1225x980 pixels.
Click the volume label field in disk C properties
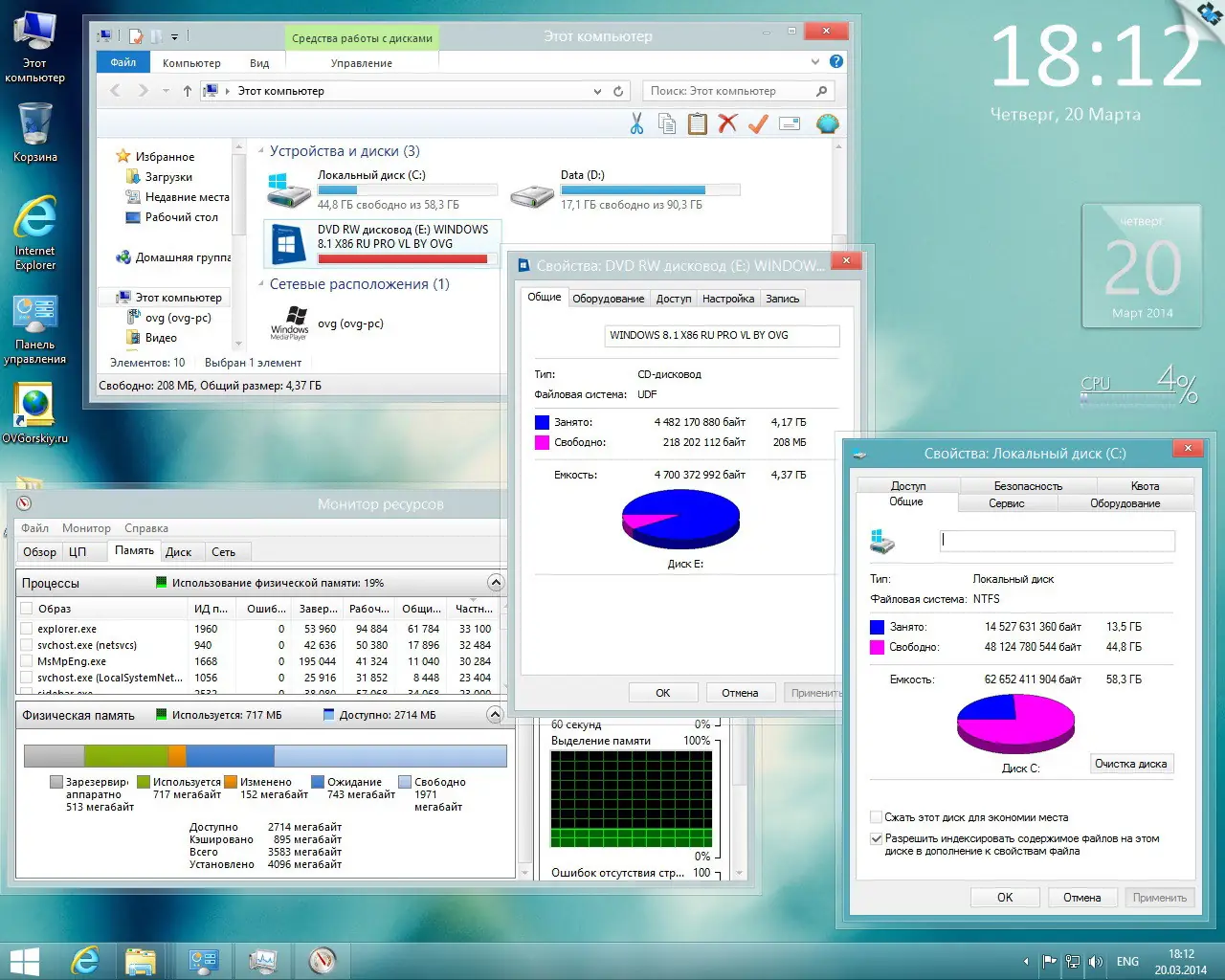tap(1058, 541)
